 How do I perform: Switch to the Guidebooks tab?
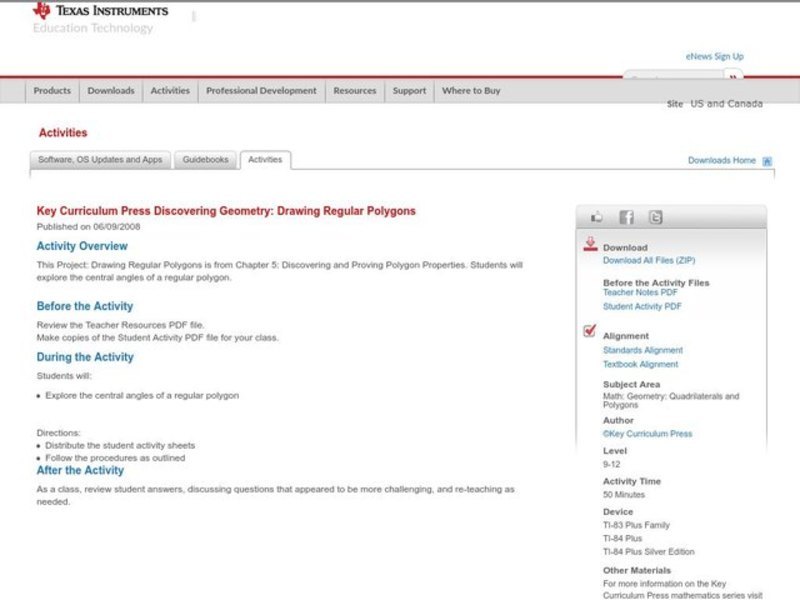point(206,160)
